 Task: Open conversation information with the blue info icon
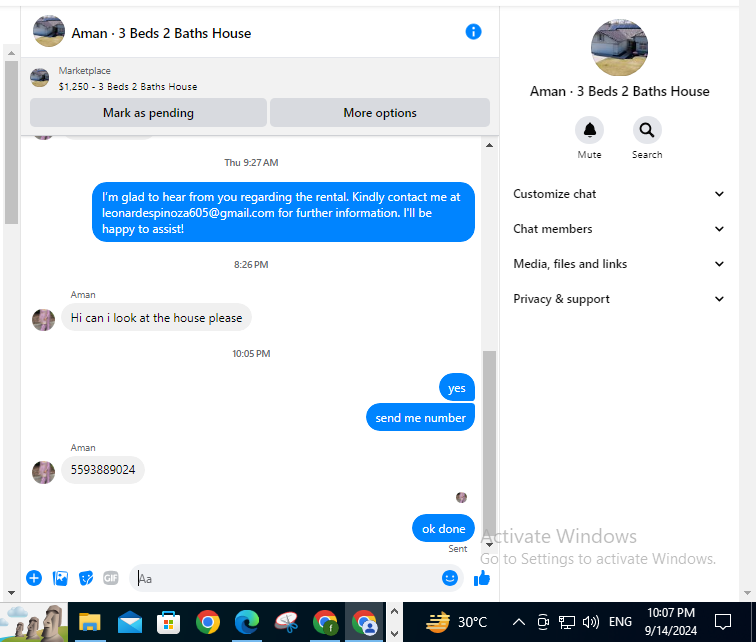coord(473,32)
